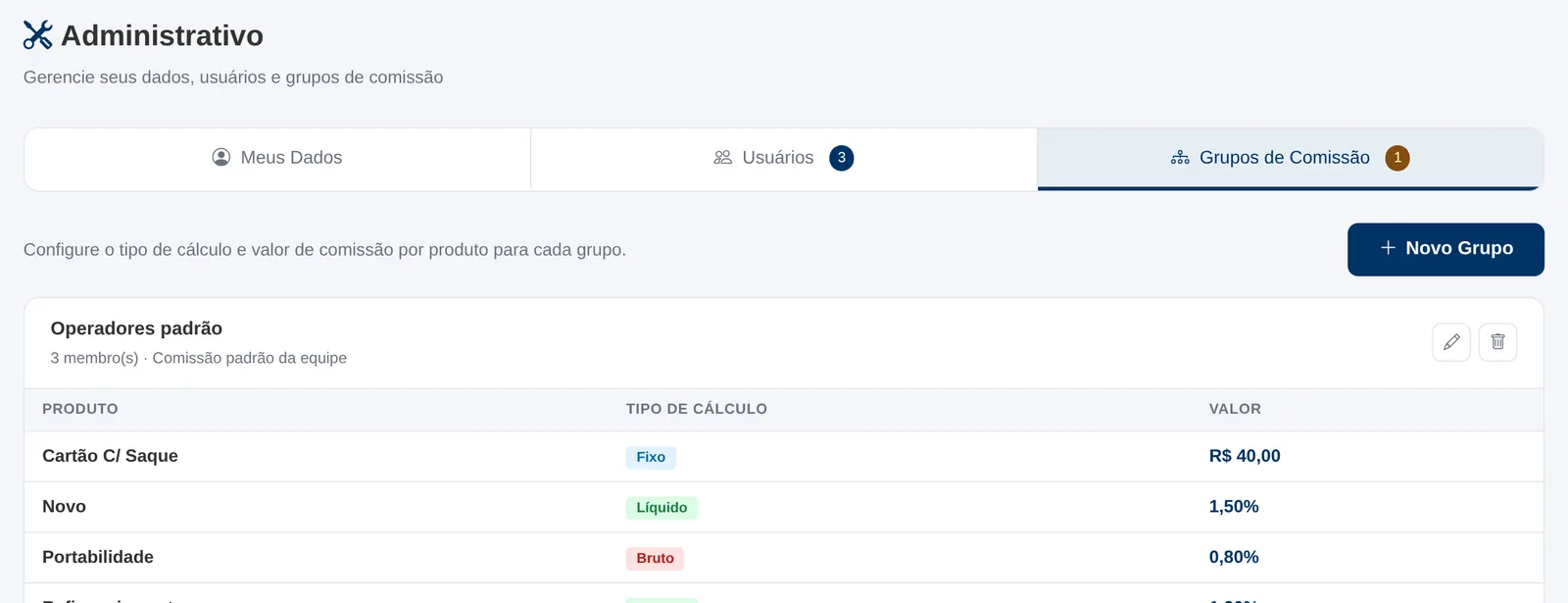Click the people icon in Usuários tab

point(723,157)
